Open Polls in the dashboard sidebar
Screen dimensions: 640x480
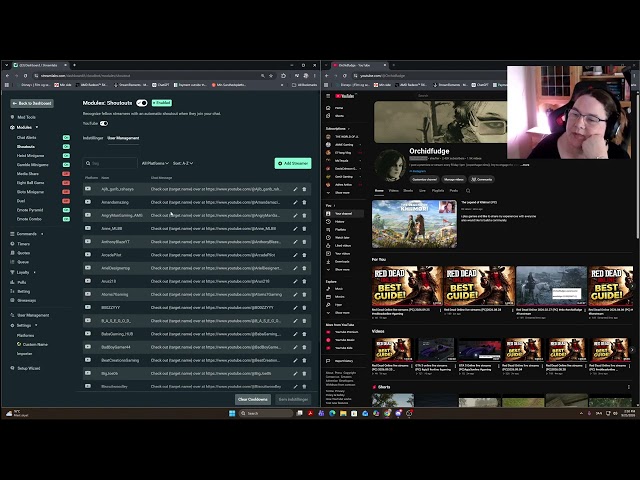click(22, 282)
